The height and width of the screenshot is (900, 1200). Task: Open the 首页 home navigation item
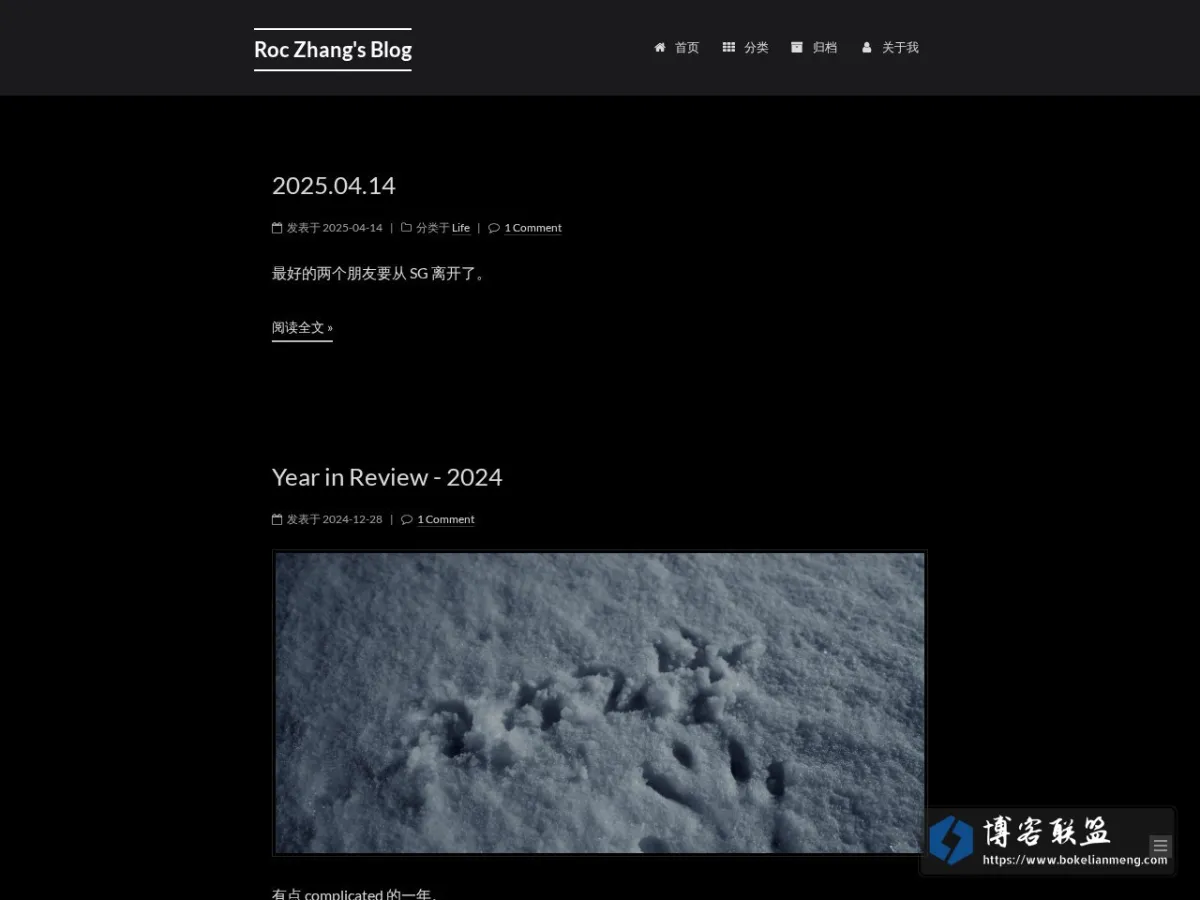(677, 47)
